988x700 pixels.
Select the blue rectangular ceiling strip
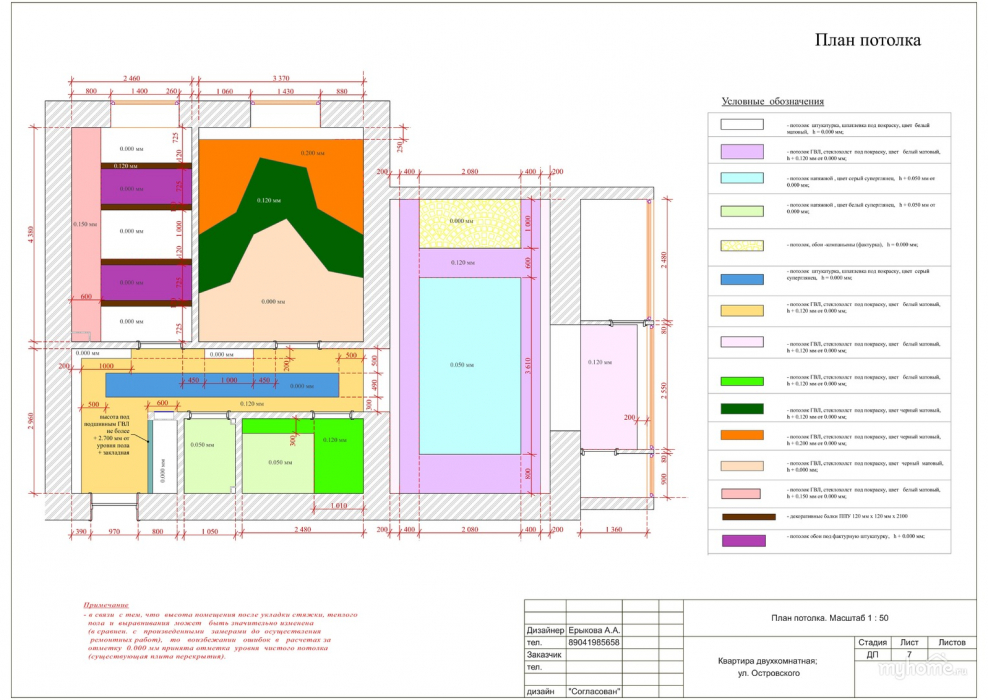[222, 384]
